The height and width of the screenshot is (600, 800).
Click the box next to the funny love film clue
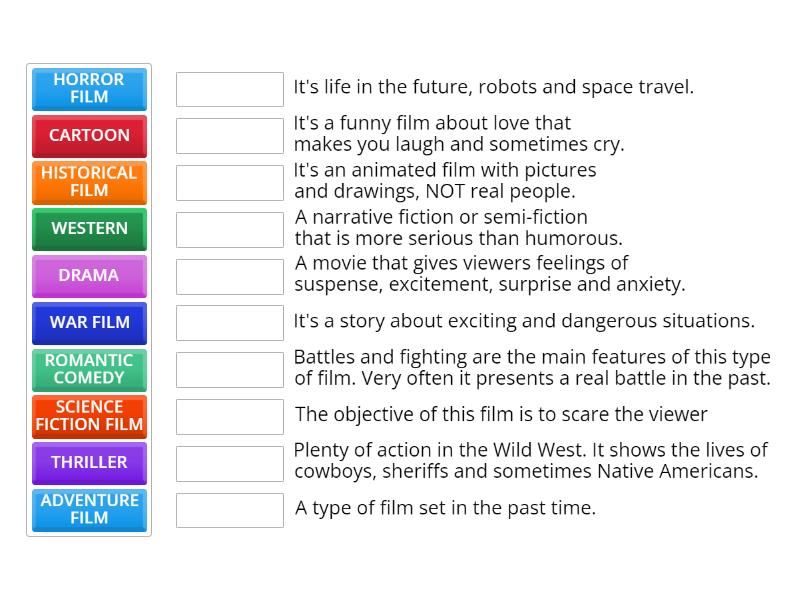click(229, 135)
